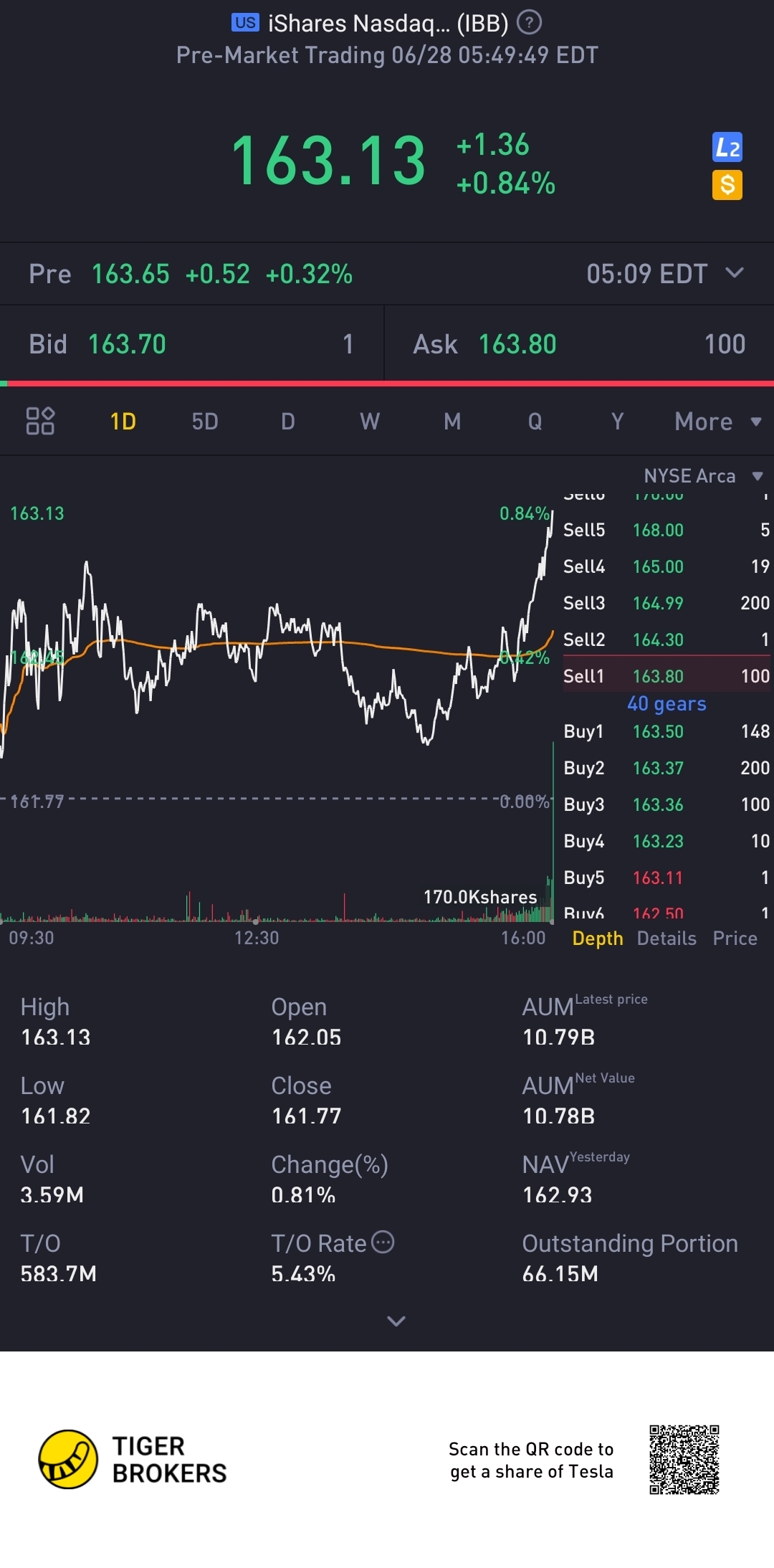Switch to the Y yearly chart tab

pyautogui.click(x=617, y=422)
